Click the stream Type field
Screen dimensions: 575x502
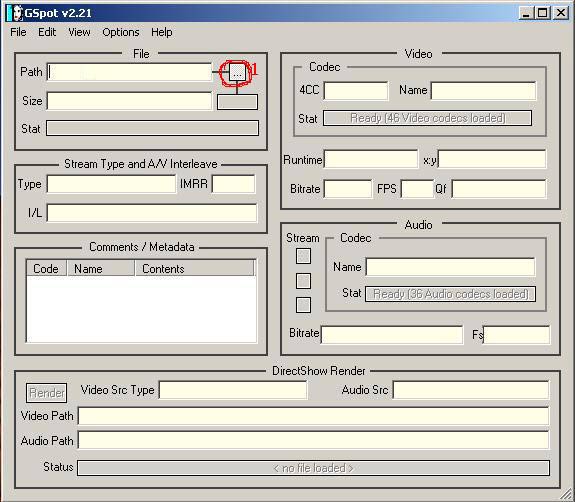pos(111,184)
